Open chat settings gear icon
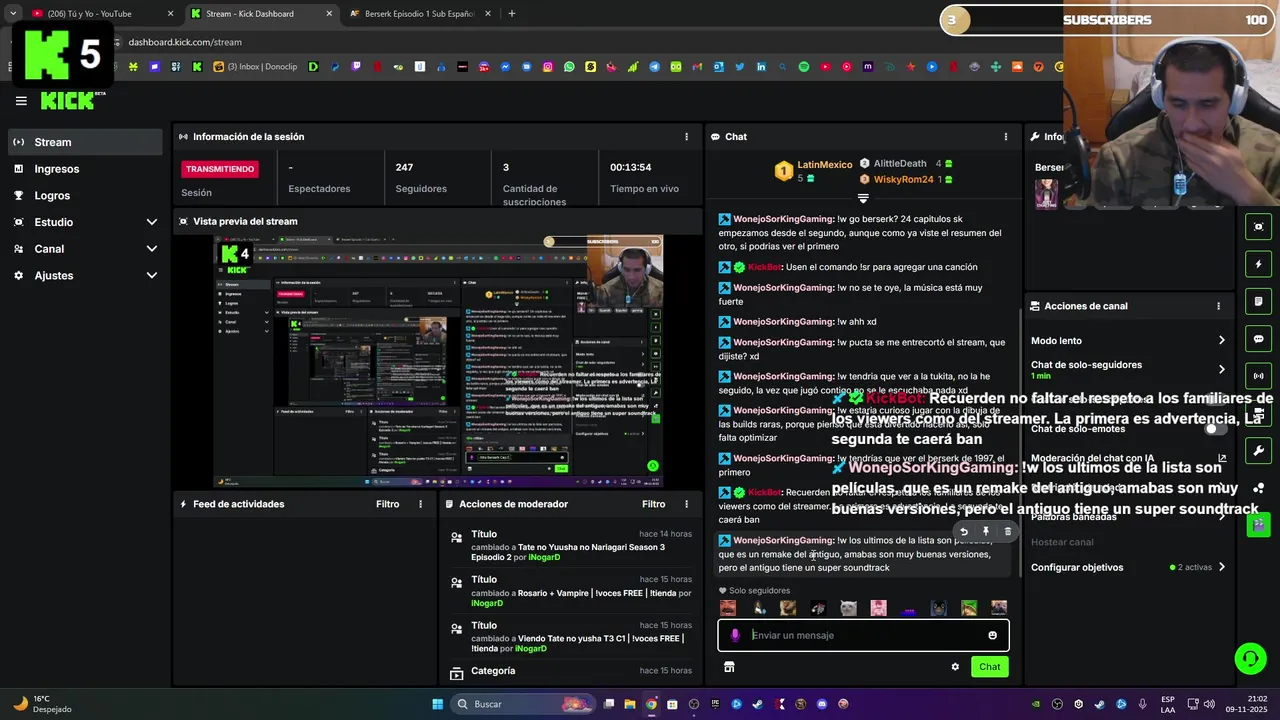 [955, 667]
